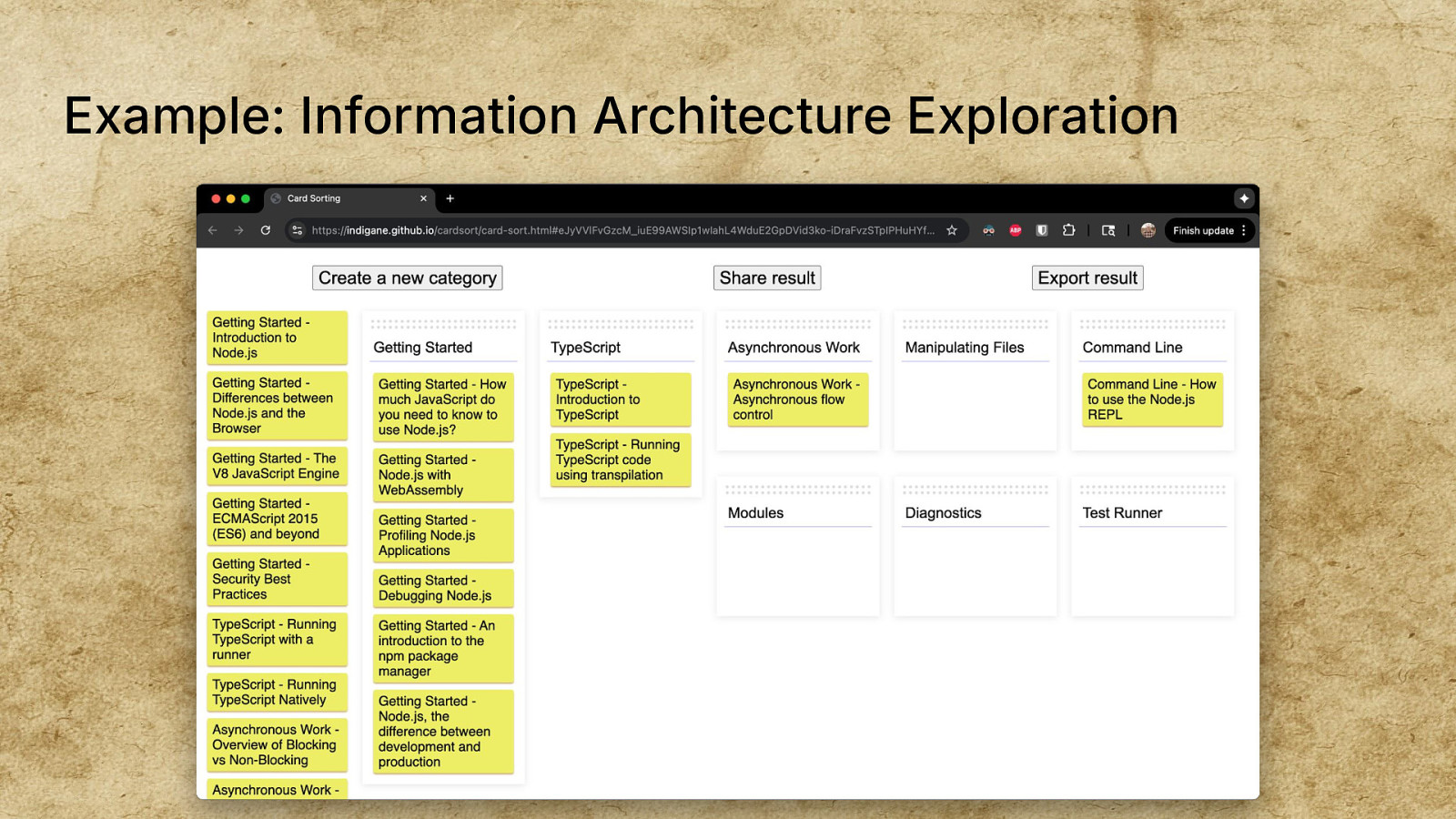Click the Export result button
The image size is (1456, 819).
[1087, 278]
